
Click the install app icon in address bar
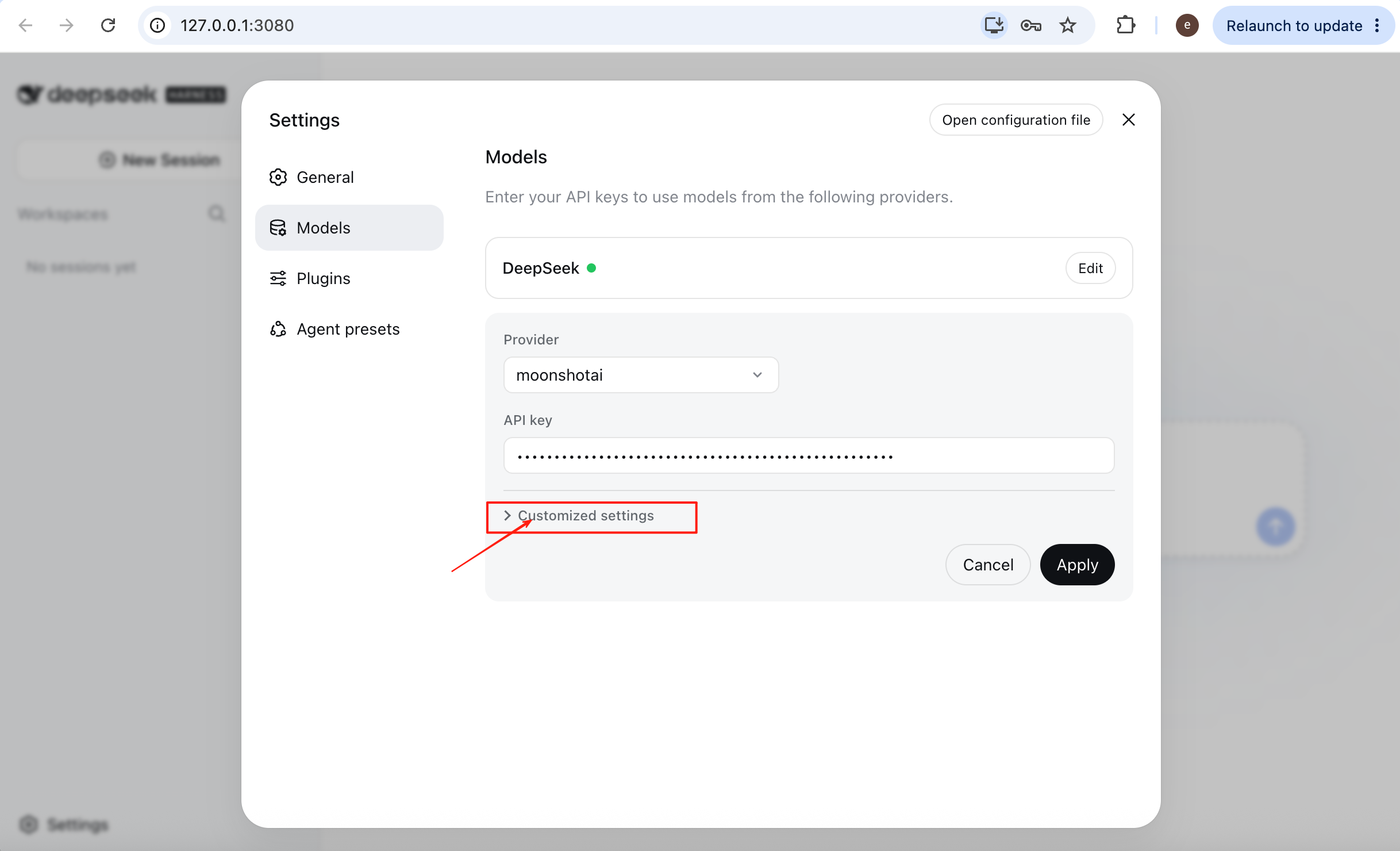click(994, 25)
